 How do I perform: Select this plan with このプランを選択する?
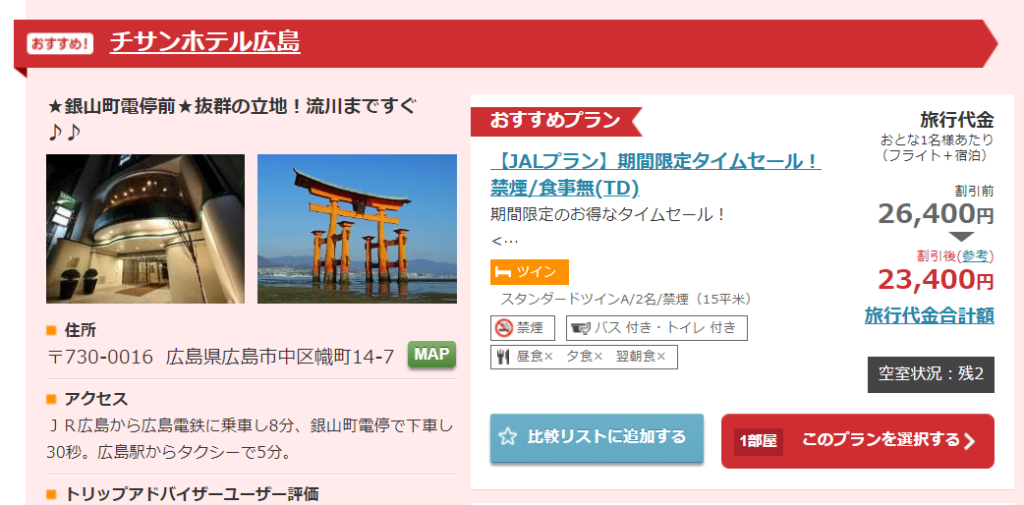857,441
